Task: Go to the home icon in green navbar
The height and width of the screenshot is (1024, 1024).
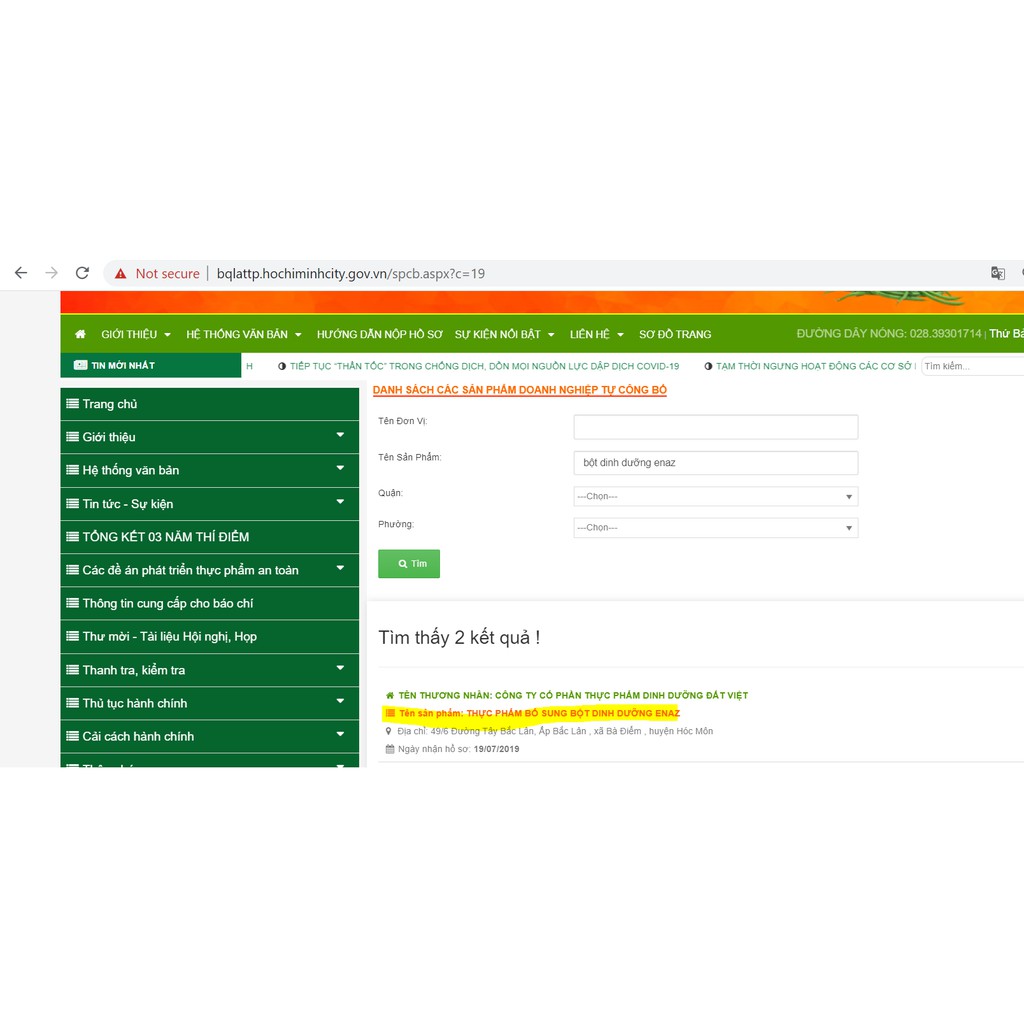Action: point(80,334)
